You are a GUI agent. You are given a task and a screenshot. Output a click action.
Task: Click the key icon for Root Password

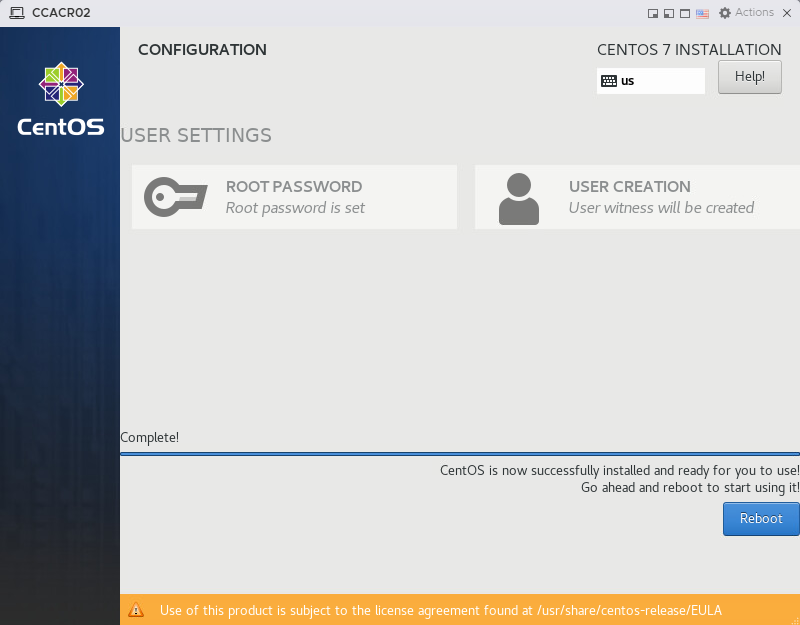tap(175, 197)
